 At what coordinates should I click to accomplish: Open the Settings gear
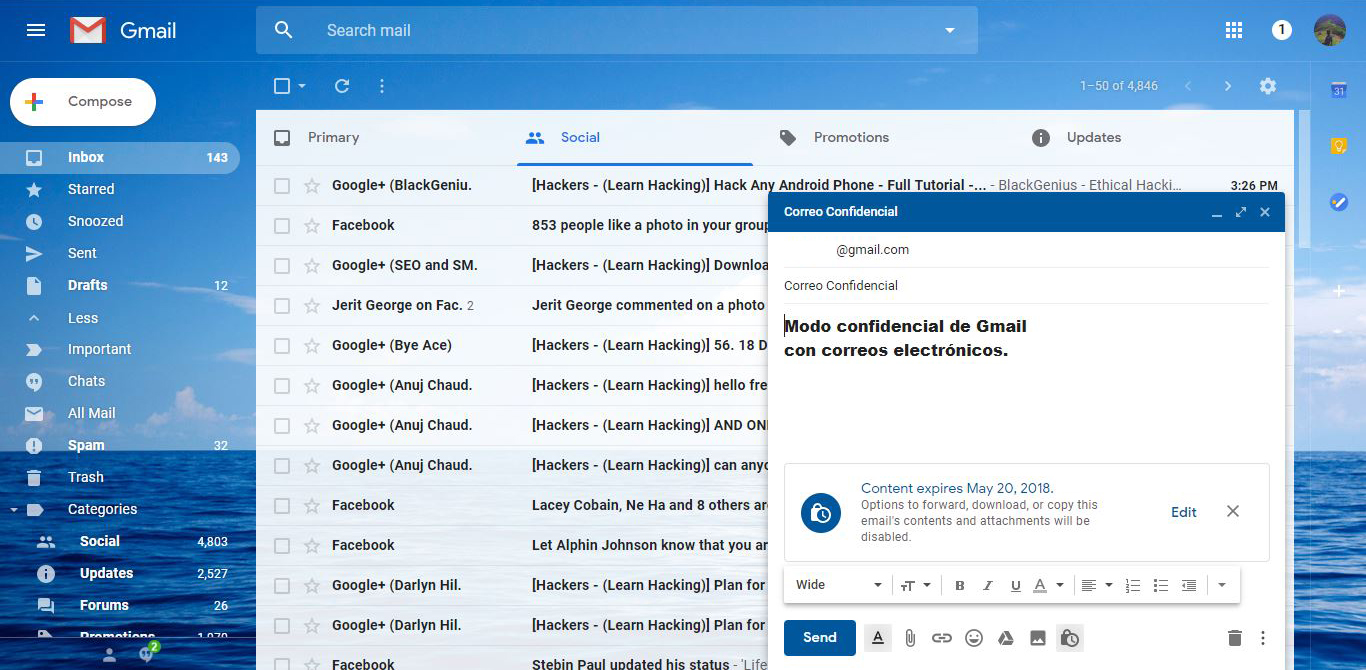pos(1268,86)
